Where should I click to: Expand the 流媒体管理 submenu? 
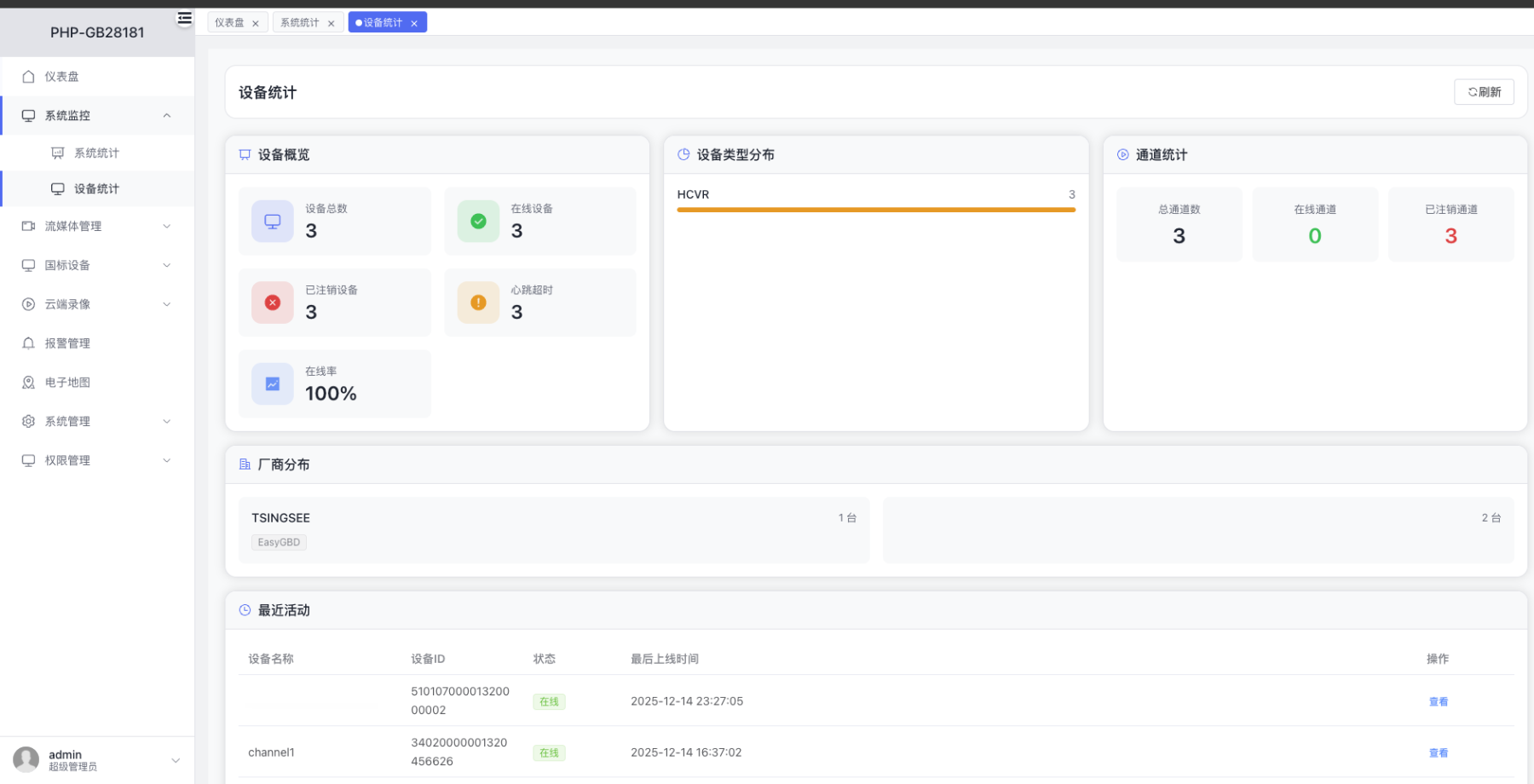(x=167, y=227)
